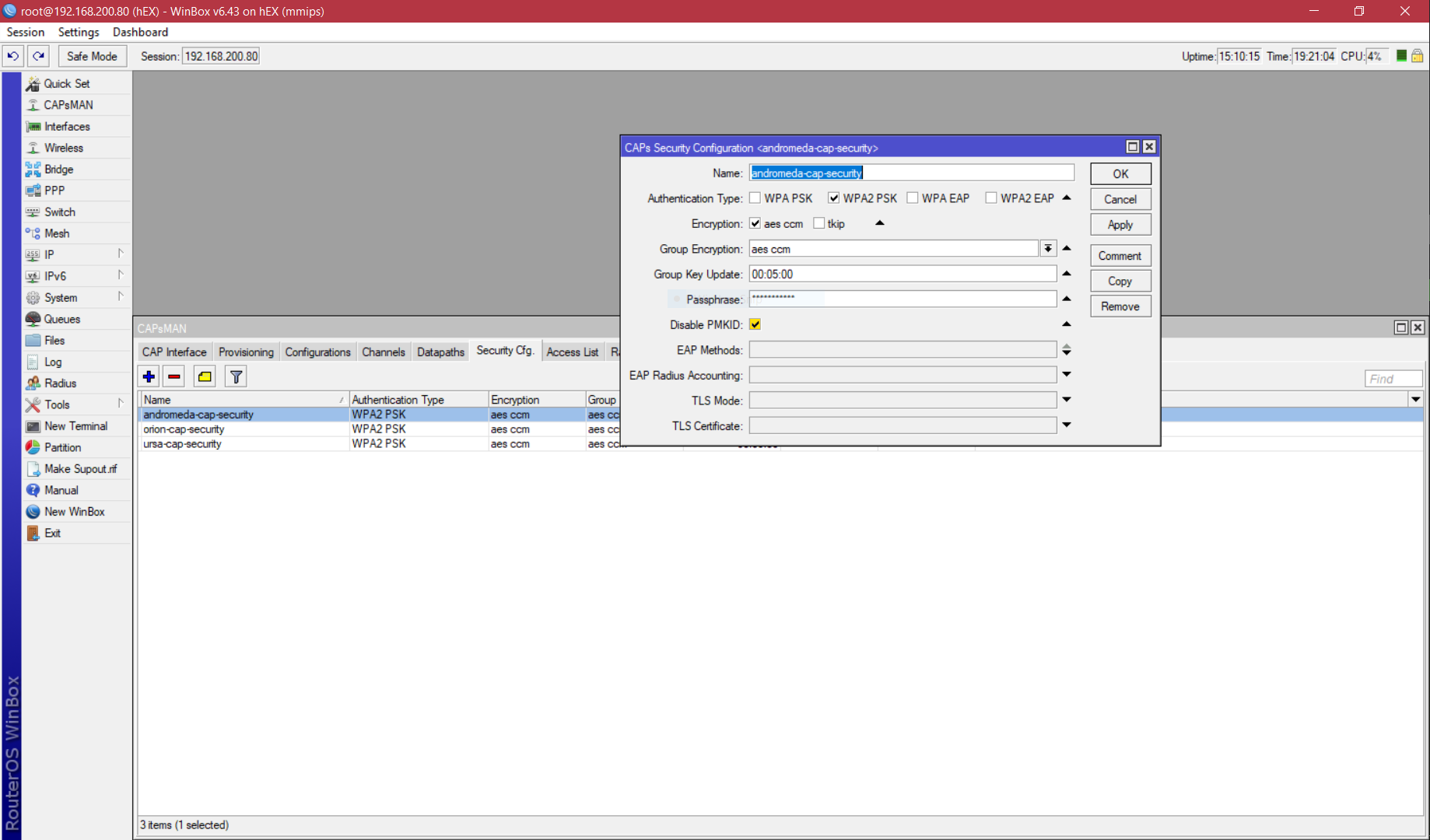Click the blue plus add icon

click(x=149, y=377)
